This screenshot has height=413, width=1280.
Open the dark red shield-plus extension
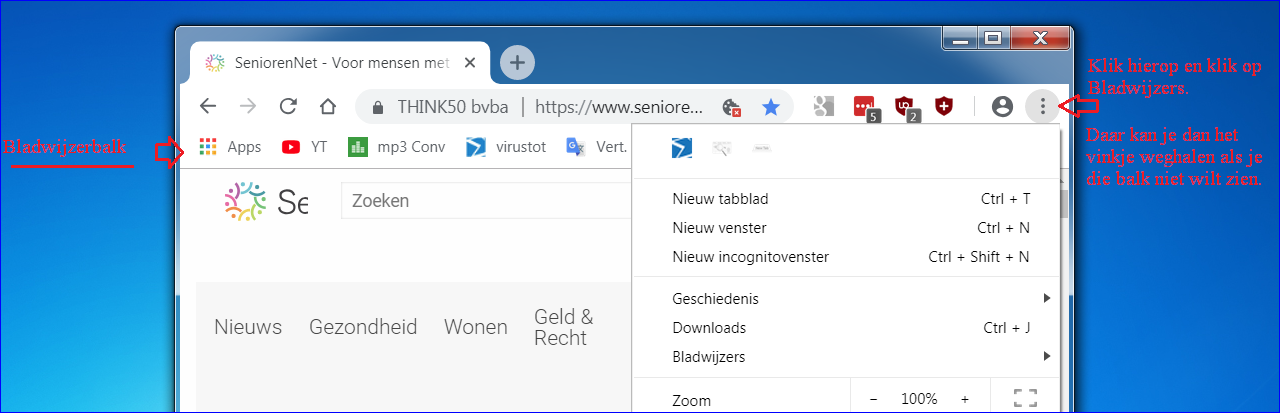[943, 106]
